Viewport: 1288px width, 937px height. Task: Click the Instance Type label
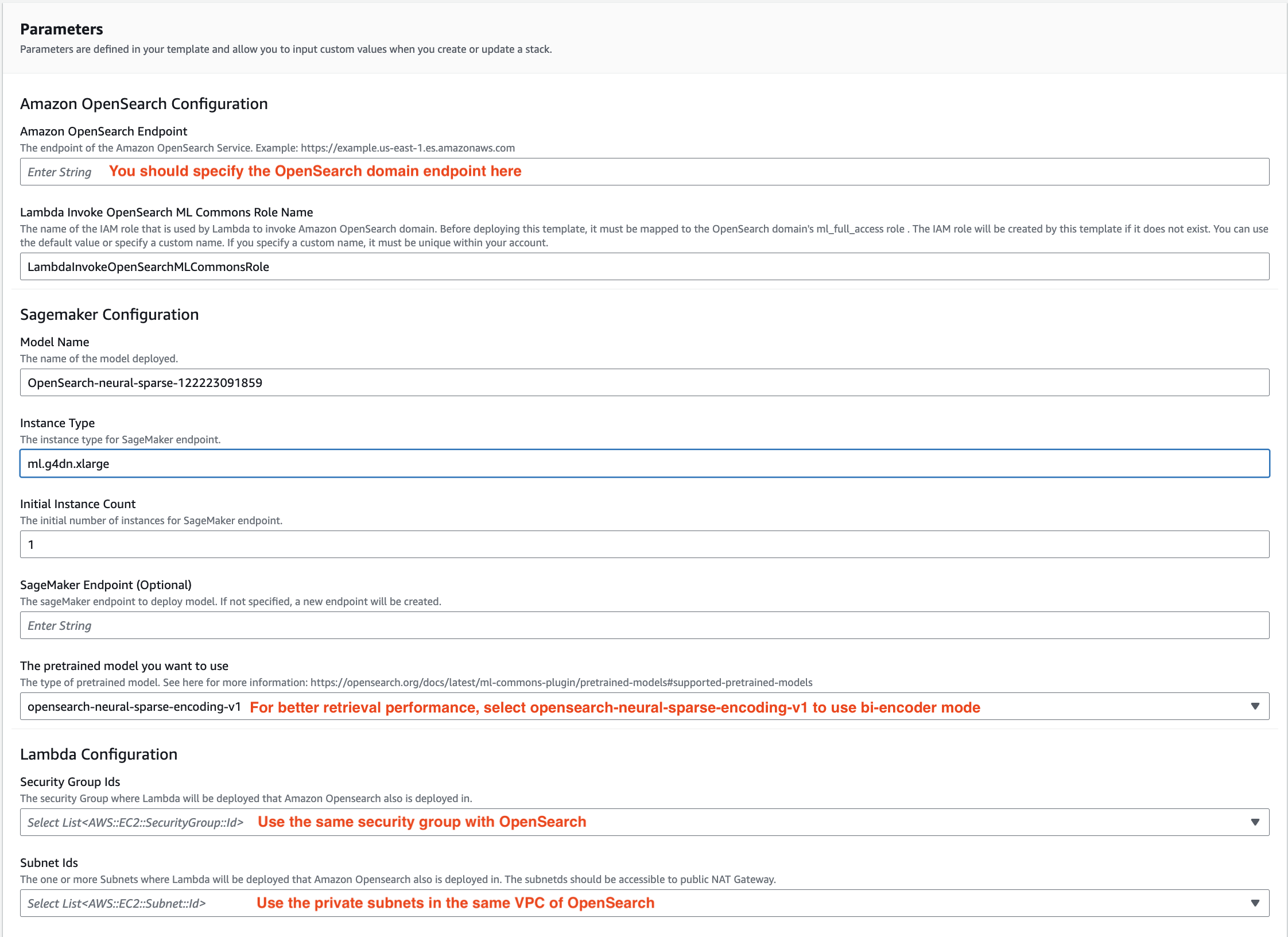pos(57,423)
